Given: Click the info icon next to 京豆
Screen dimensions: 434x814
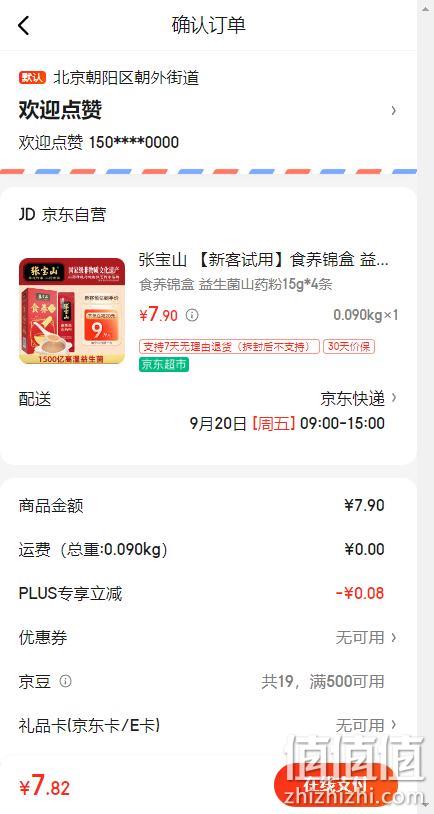Looking at the screenshot, I should [65, 681].
